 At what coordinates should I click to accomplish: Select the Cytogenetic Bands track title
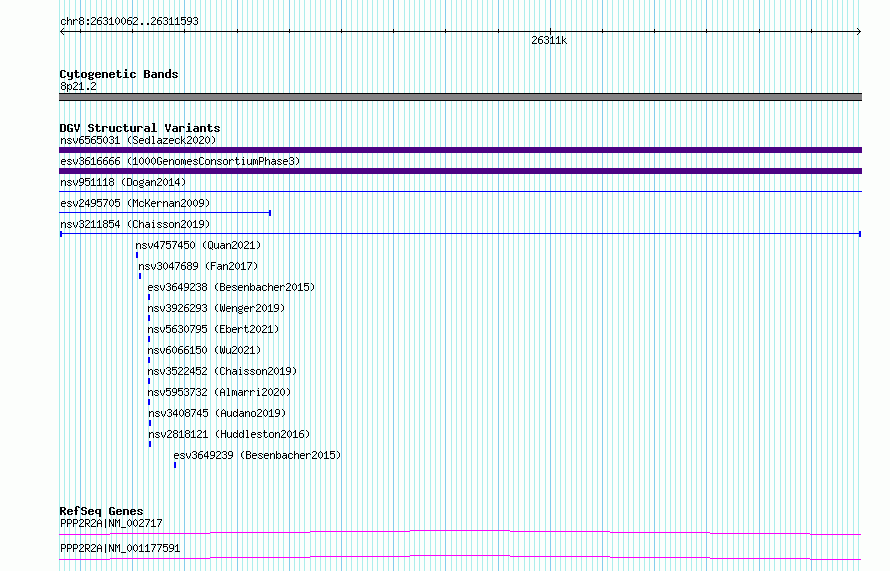[119, 74]
